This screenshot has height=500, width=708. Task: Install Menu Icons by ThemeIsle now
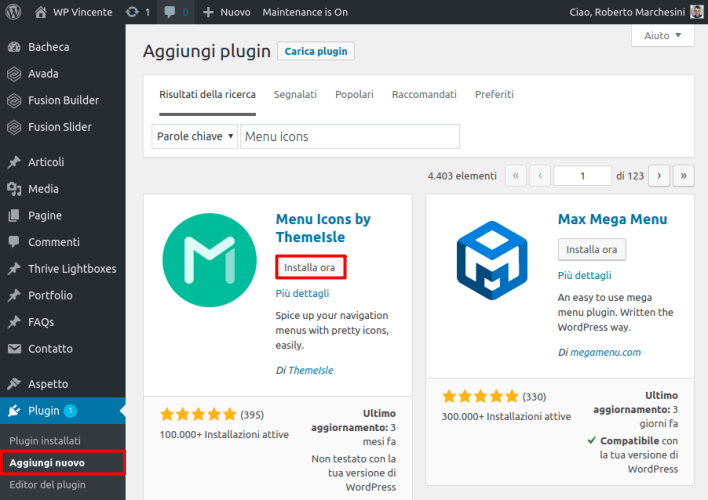pyautogui.click(x=310, y=267)
